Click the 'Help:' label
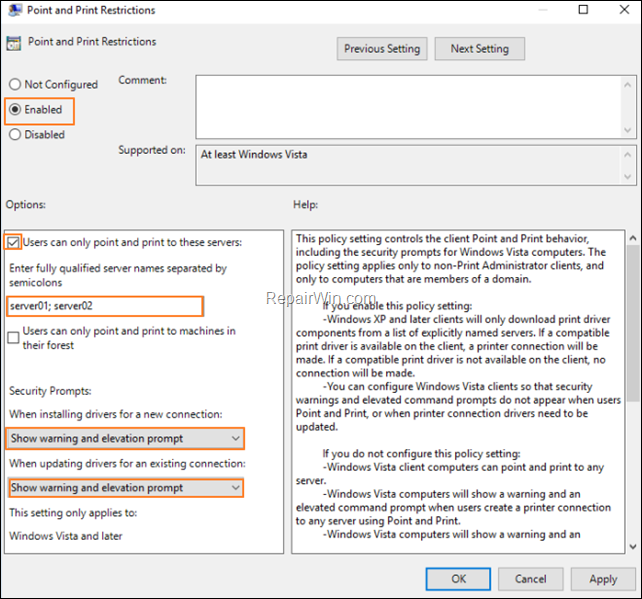The image size is (642, 599). (305, 204)
